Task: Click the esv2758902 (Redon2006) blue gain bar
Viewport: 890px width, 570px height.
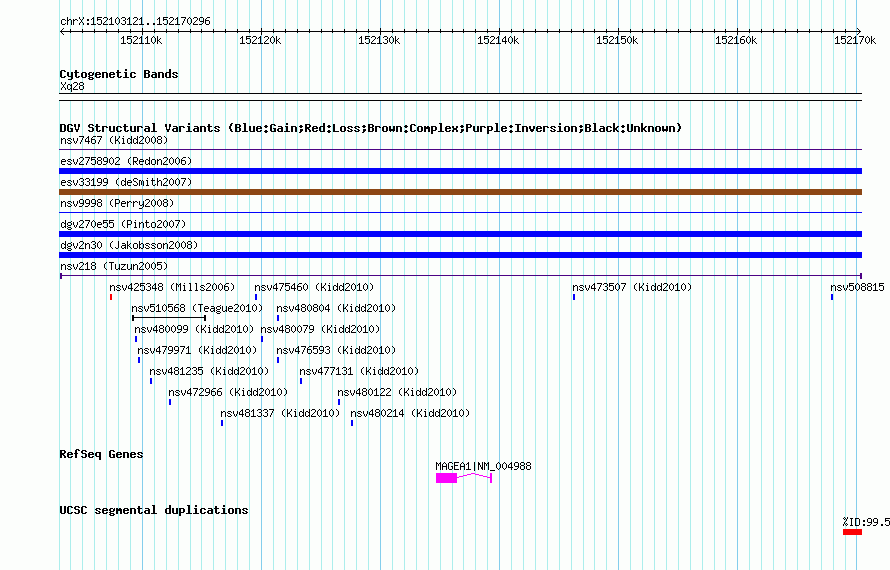Action: (460, 171)
